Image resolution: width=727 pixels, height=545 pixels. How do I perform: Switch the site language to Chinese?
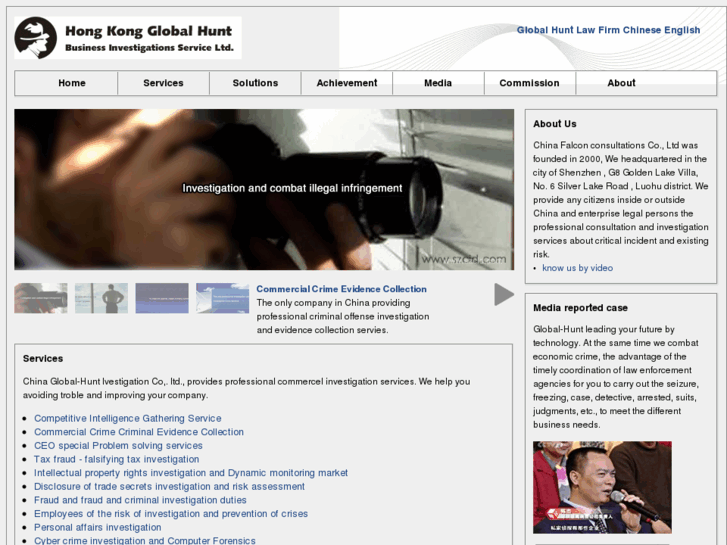[x=642, y=30]
